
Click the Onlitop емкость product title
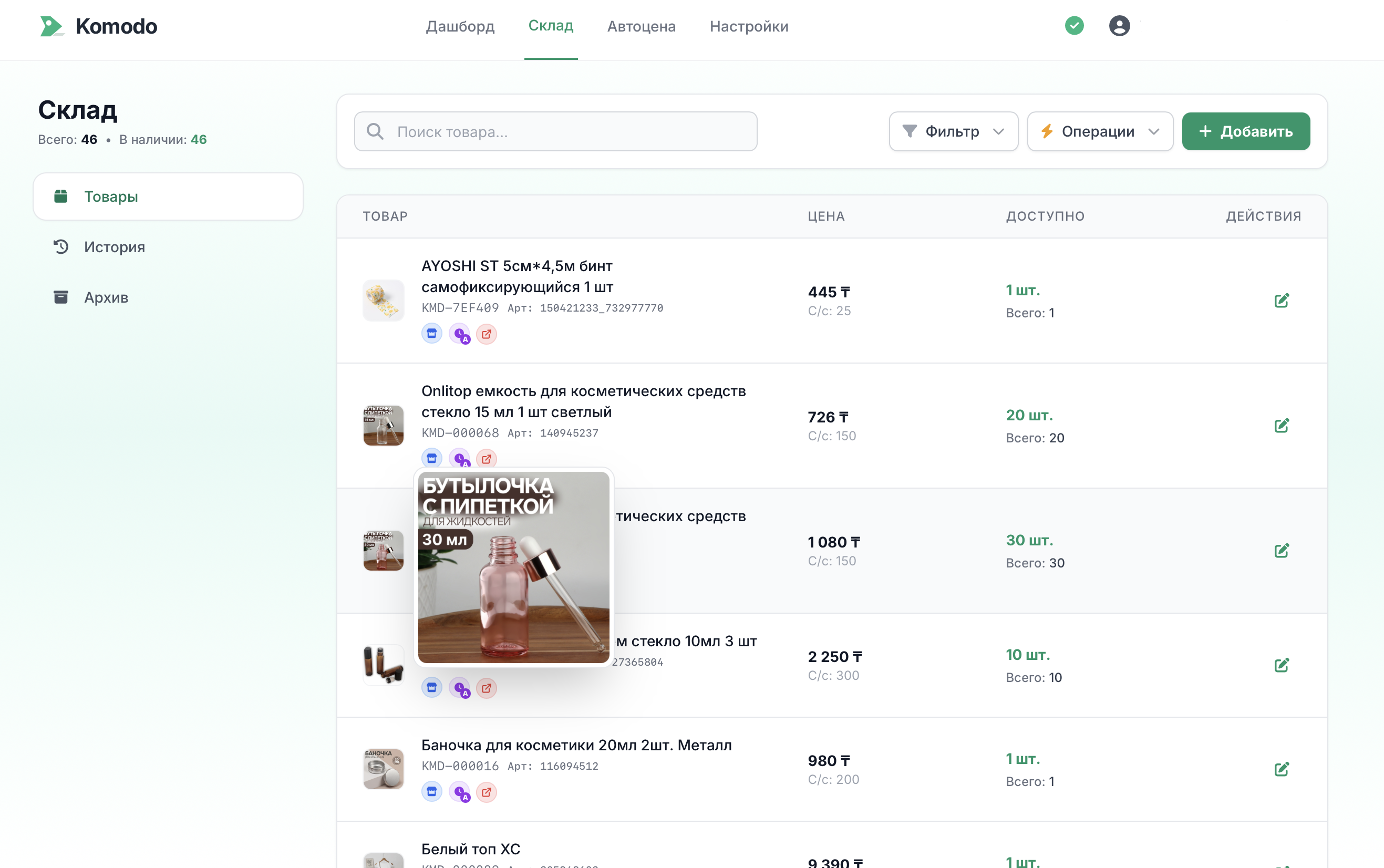584,401
